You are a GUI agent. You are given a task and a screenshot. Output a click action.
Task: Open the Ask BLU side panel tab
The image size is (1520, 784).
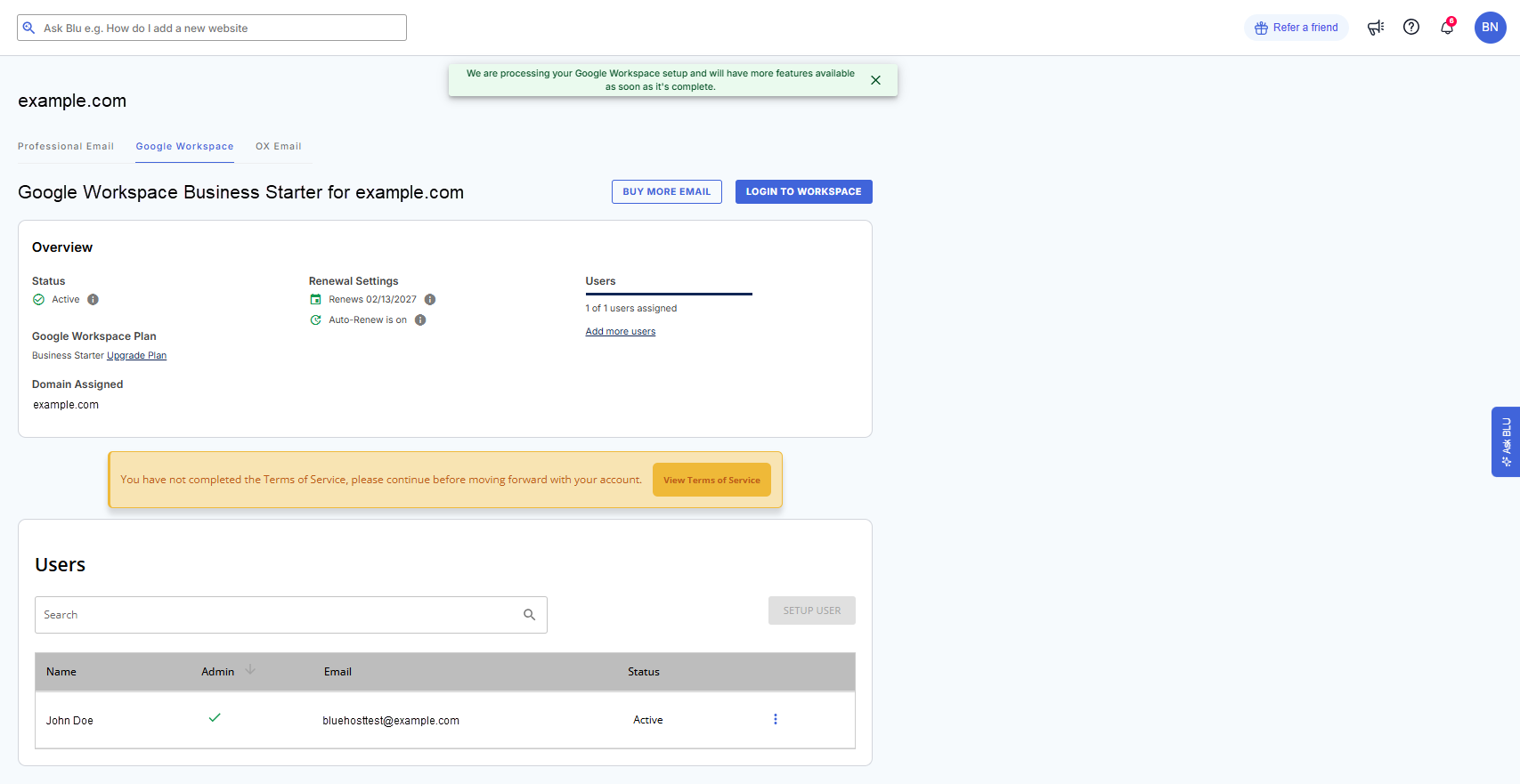[1506, 442]
